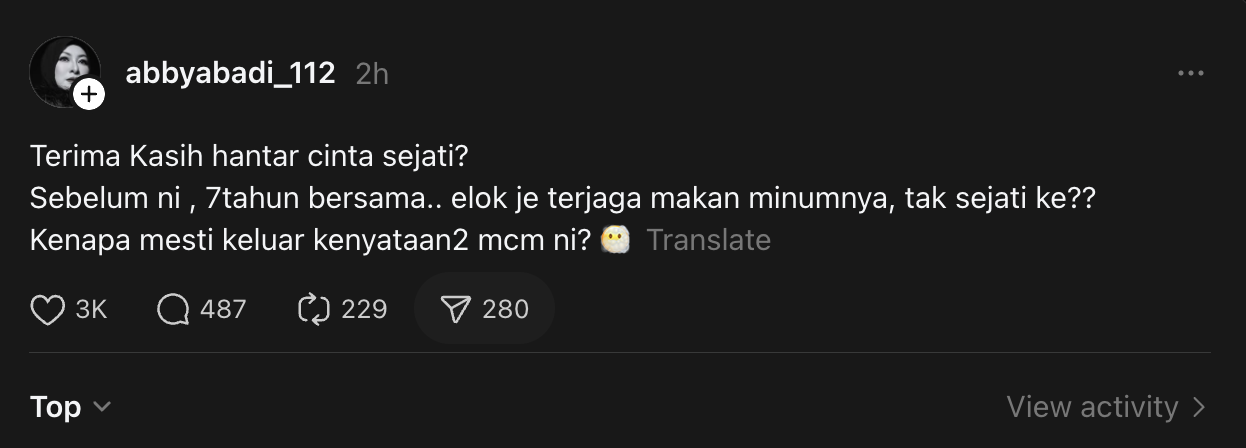Open the three-dots more options menu
Viewport: 1246px width, 448px height.
pyautogui.click(x=1190, y=74)
